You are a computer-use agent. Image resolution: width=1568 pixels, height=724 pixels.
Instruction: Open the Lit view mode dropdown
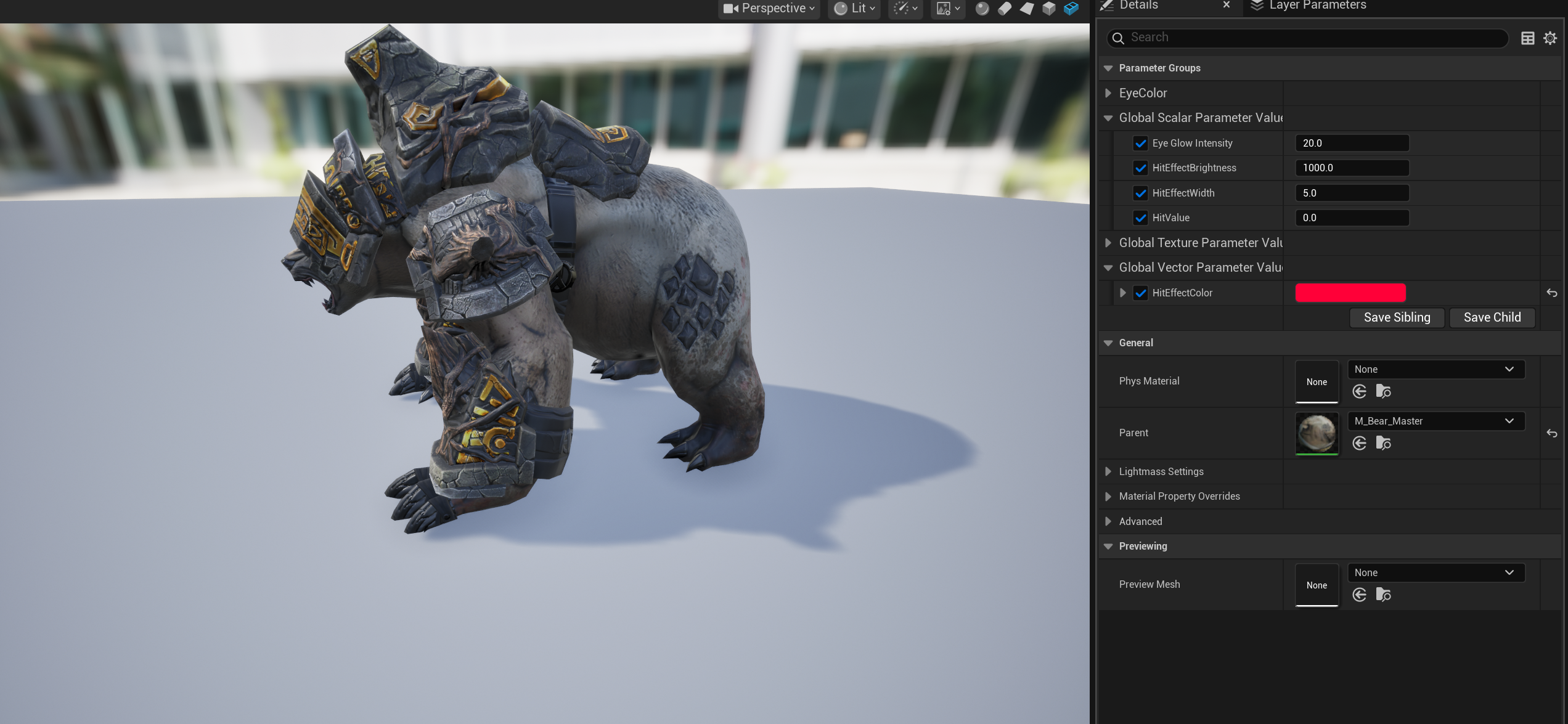pyautogui.click(x=854, y=9)
